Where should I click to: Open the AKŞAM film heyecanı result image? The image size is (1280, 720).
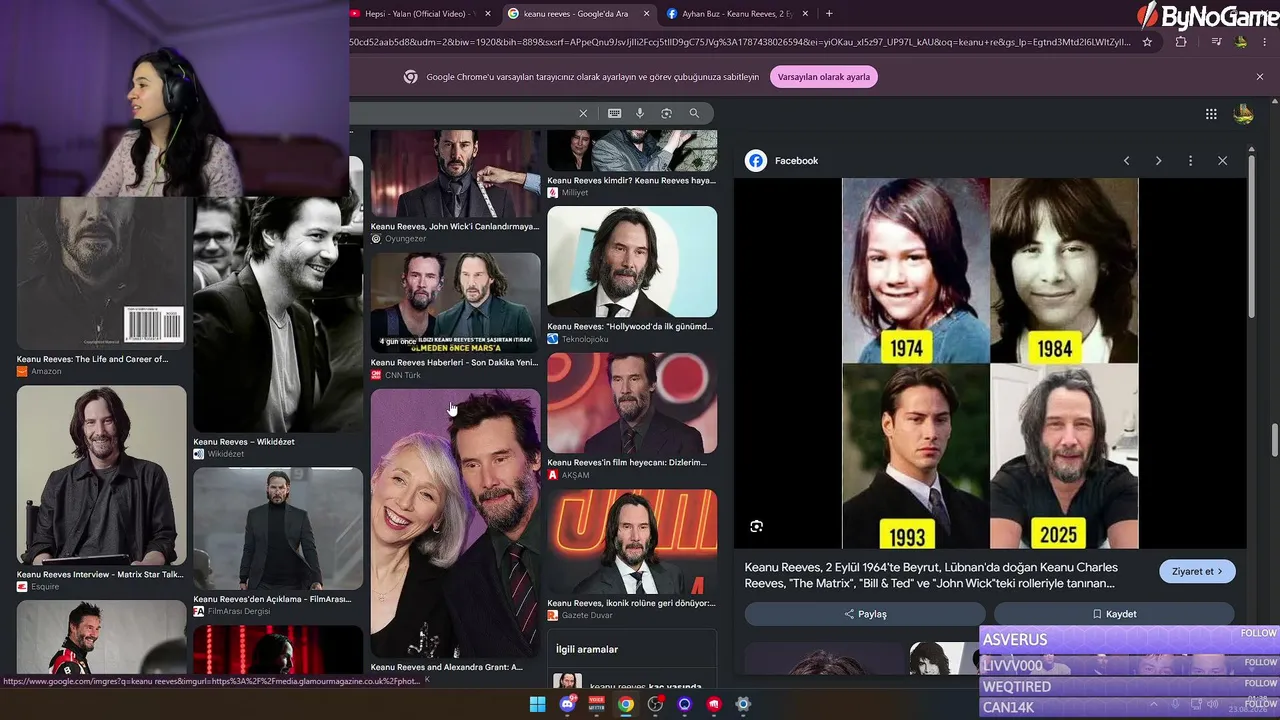click(632, 403)
